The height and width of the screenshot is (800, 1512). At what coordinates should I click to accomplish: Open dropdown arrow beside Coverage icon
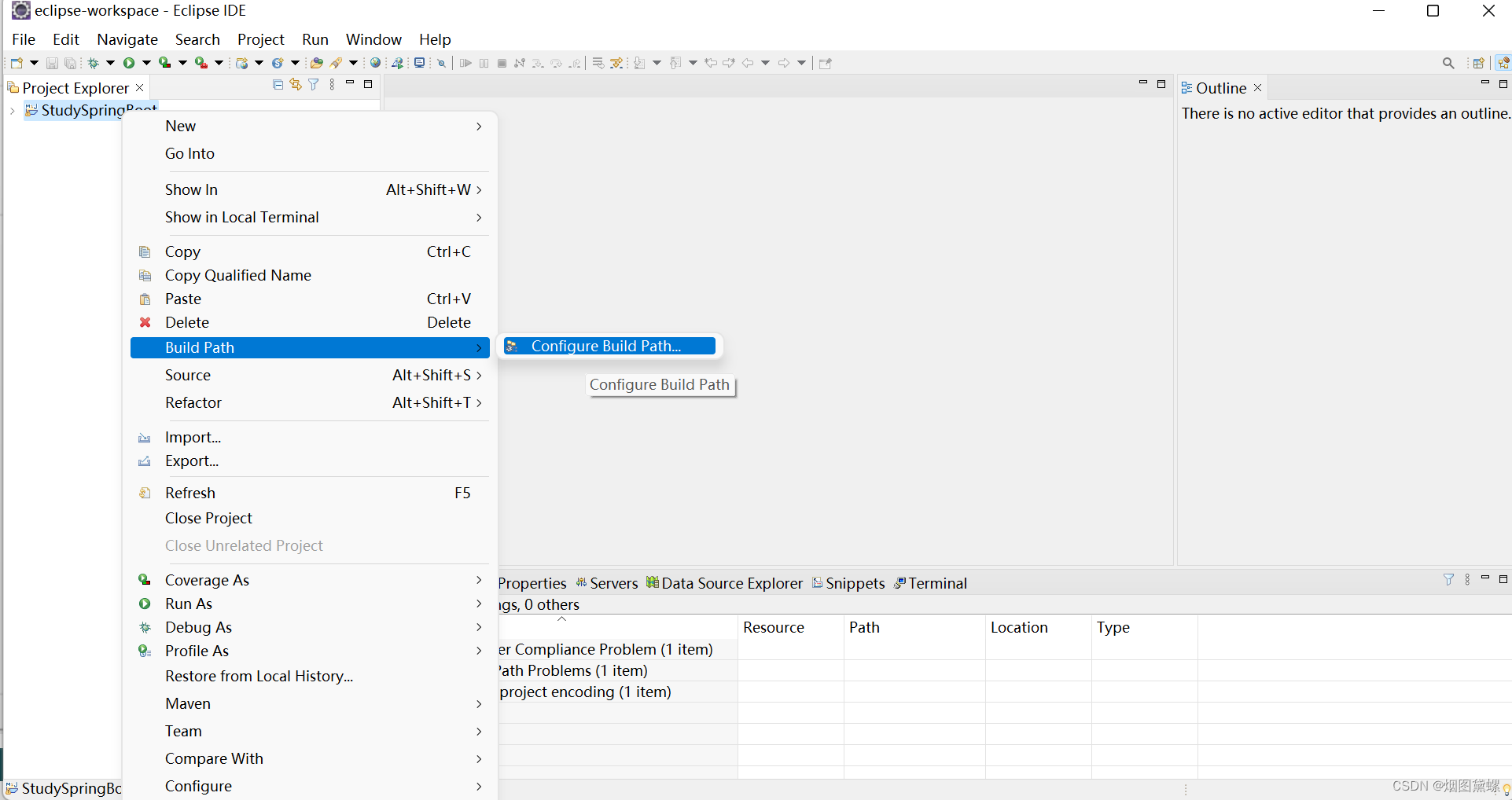[182, 63]
